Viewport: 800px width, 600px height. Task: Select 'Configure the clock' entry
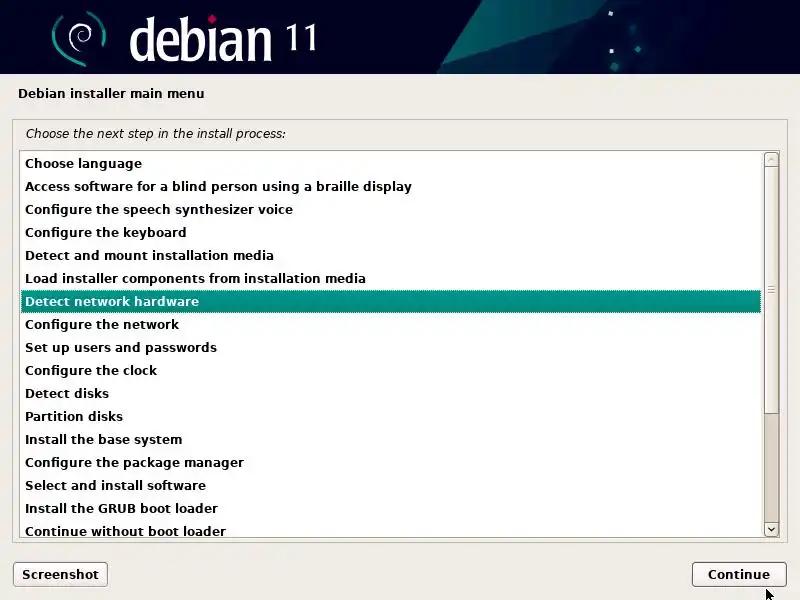pos(391,370)
